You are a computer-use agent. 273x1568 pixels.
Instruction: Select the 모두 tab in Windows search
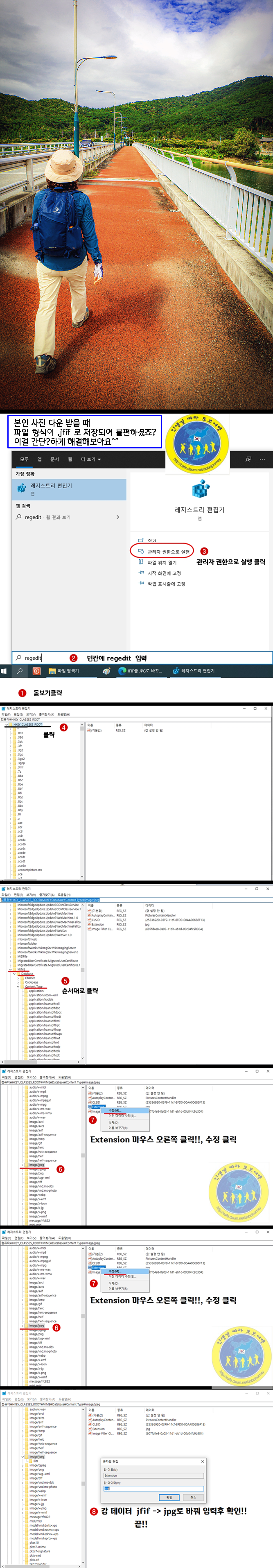click(24, 459)
